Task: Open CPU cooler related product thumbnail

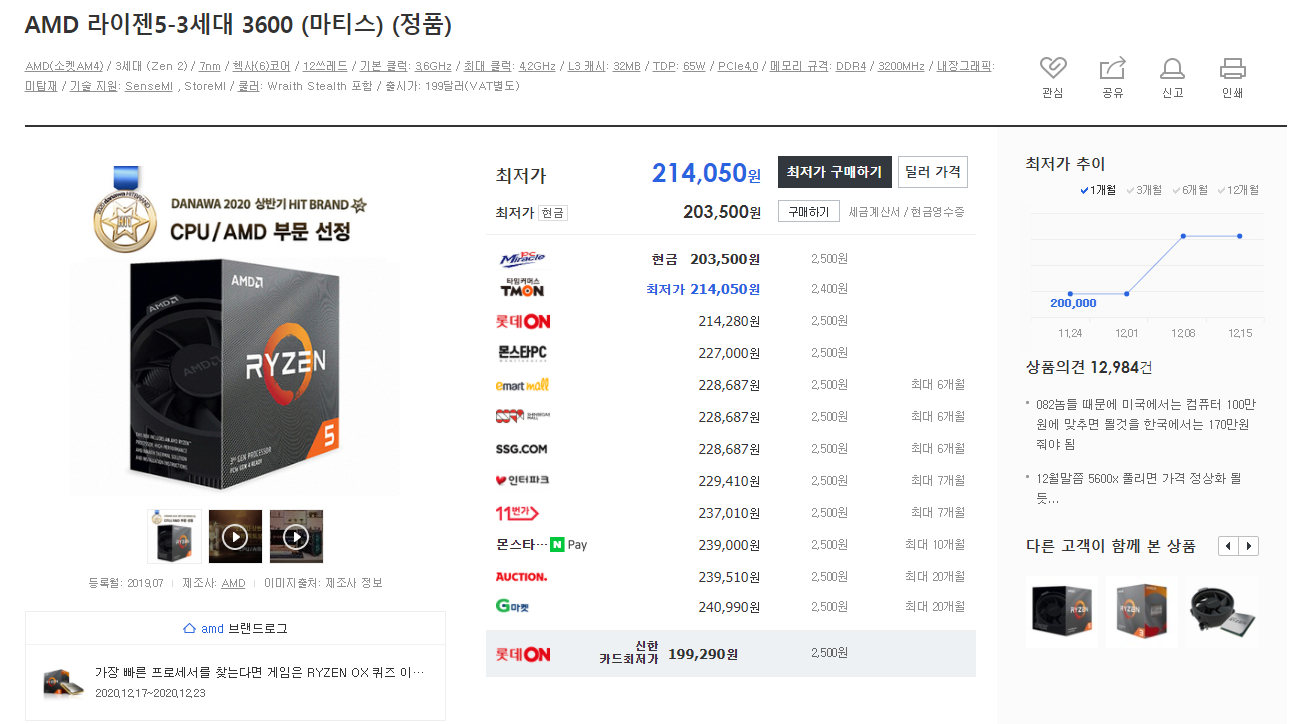Action: (1222, 612)
